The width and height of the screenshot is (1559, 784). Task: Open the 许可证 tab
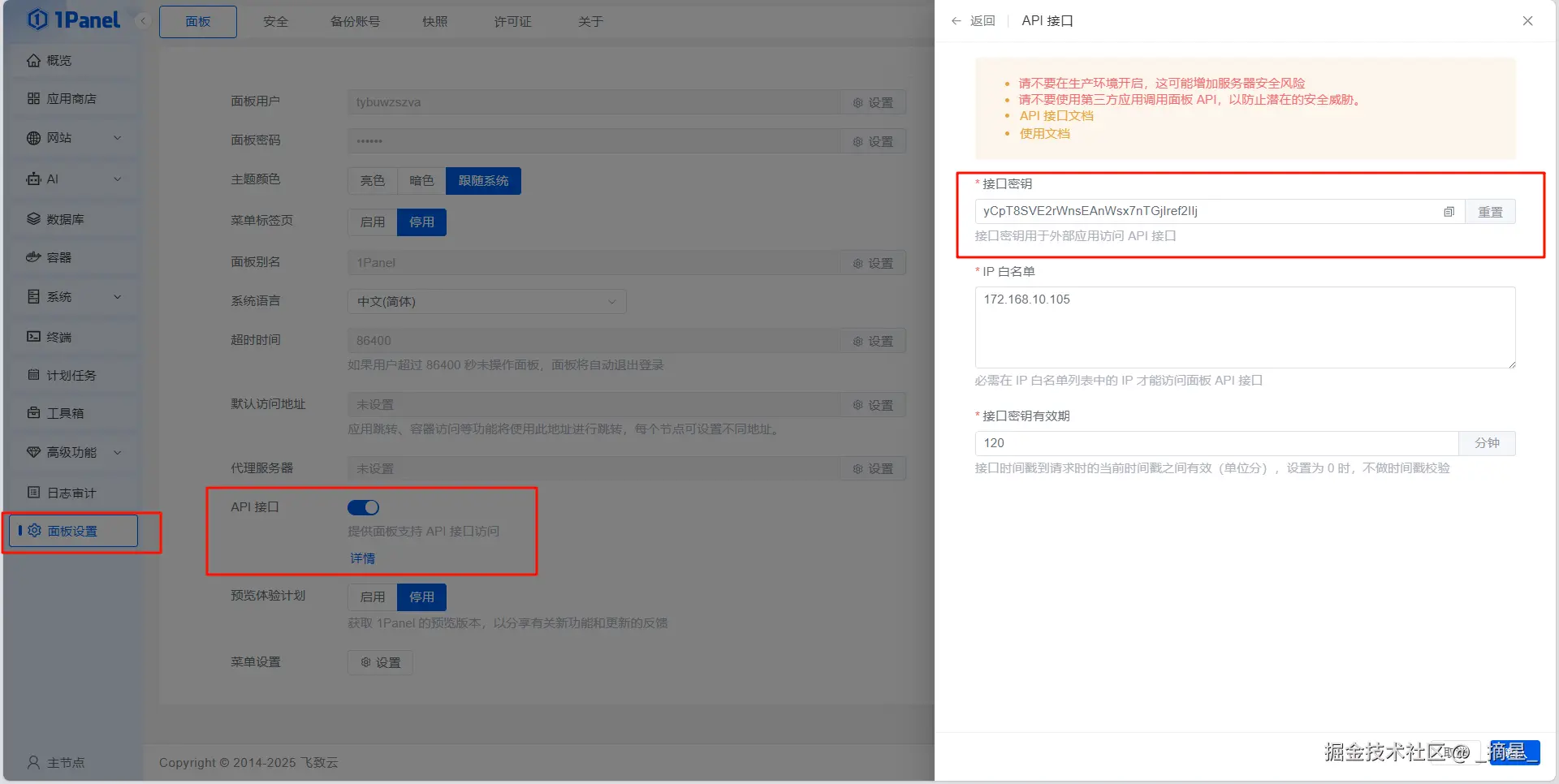513,22
